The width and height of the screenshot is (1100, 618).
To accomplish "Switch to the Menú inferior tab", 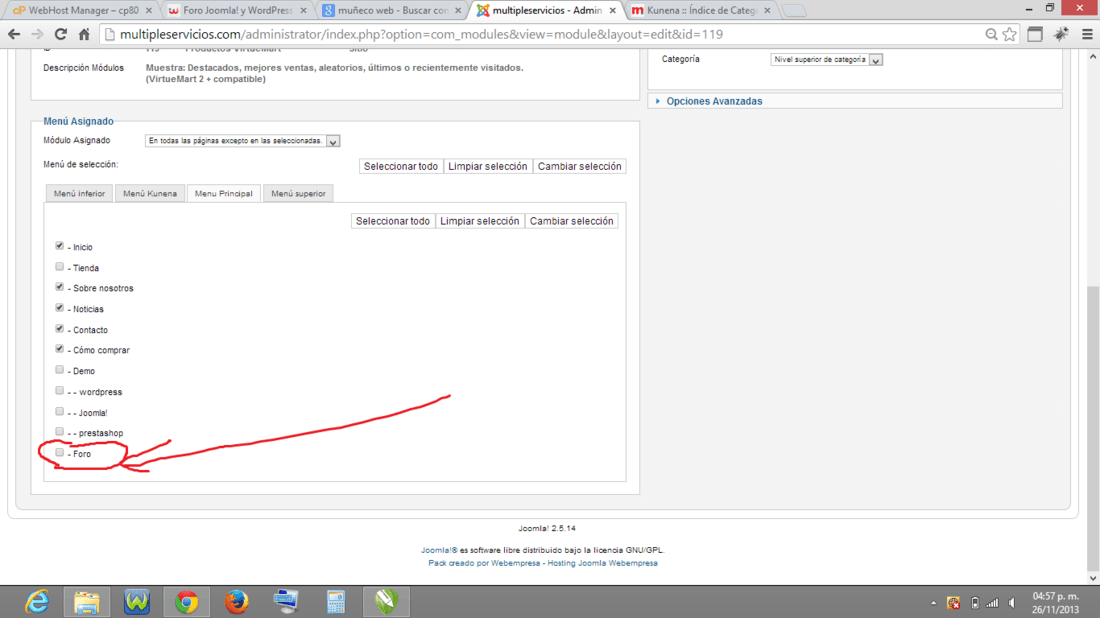I will pyautogui.click(x=79, y=194).
